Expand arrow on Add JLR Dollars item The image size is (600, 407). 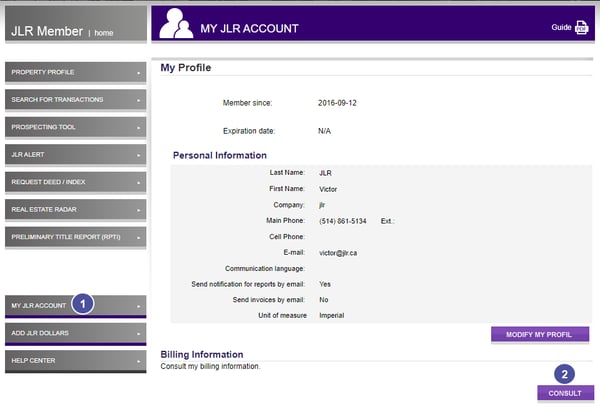click(139, 334)
